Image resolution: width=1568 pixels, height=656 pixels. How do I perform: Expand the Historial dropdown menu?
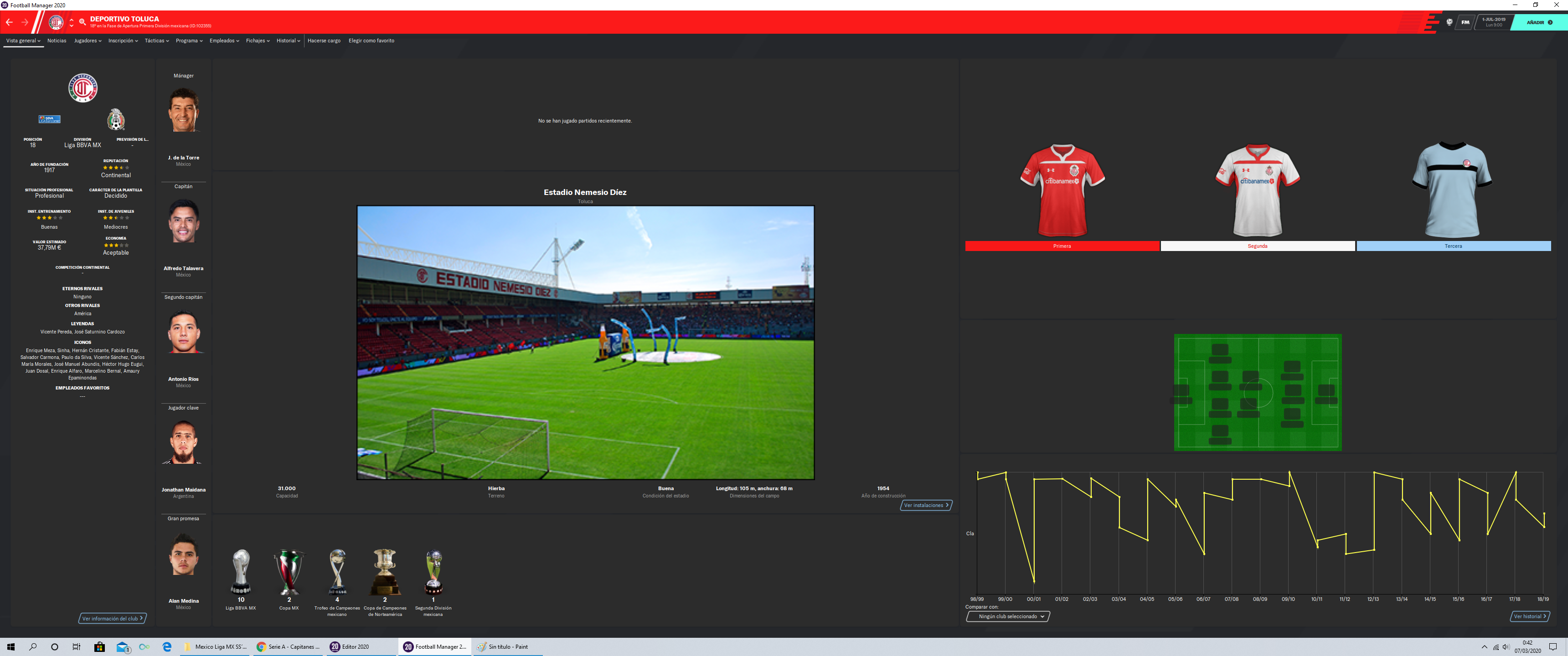pyautogui.click(x=288, y=41)
